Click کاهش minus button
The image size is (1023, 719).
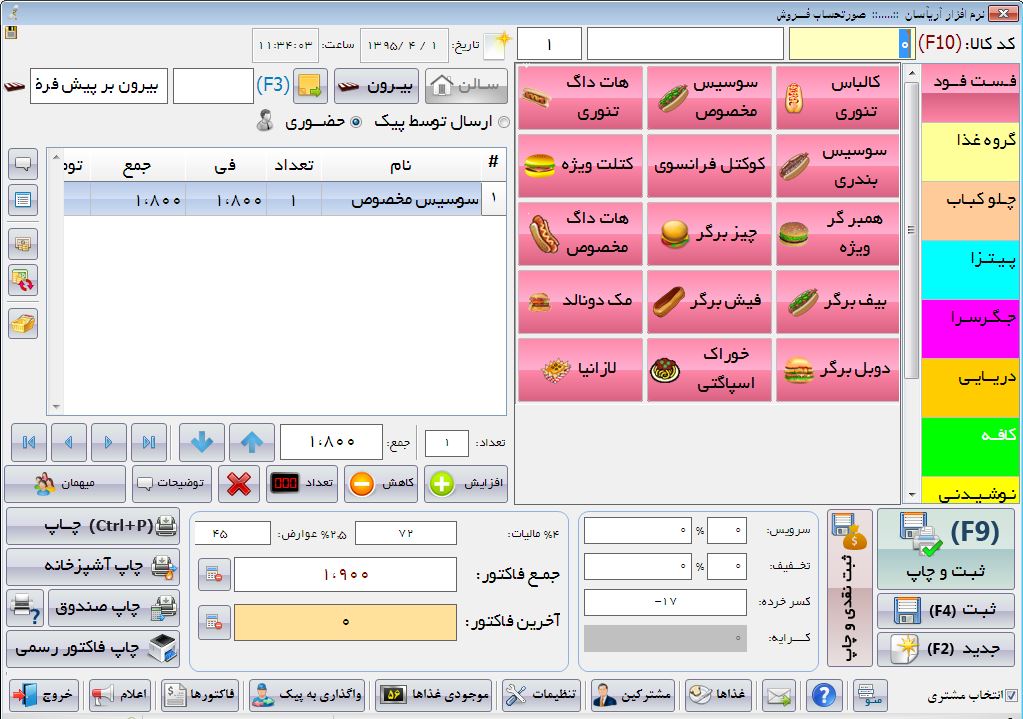[381, 483]
